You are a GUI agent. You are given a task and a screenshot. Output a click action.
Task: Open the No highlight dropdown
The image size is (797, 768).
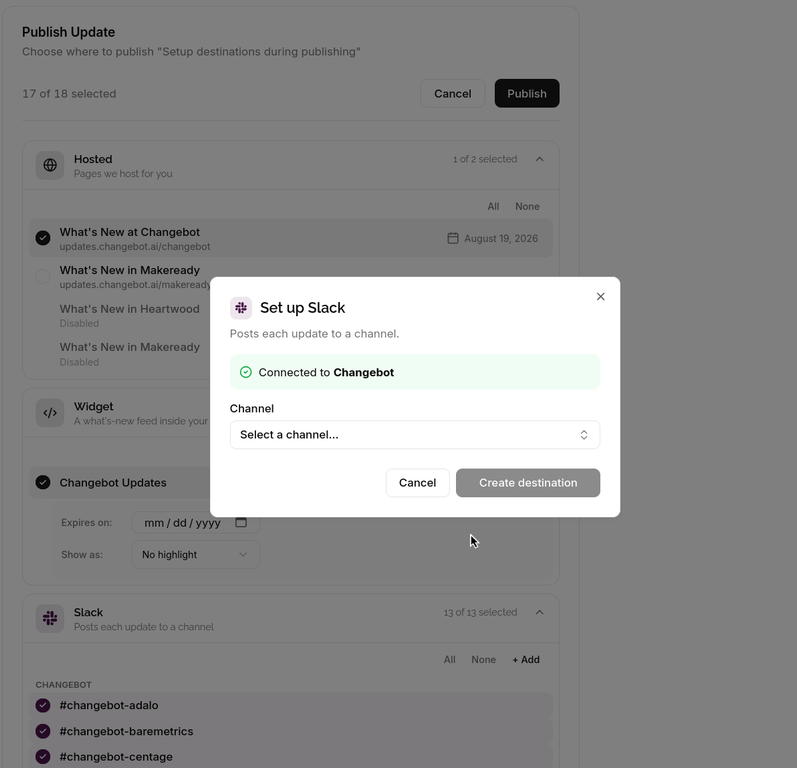tap(196, 555)
